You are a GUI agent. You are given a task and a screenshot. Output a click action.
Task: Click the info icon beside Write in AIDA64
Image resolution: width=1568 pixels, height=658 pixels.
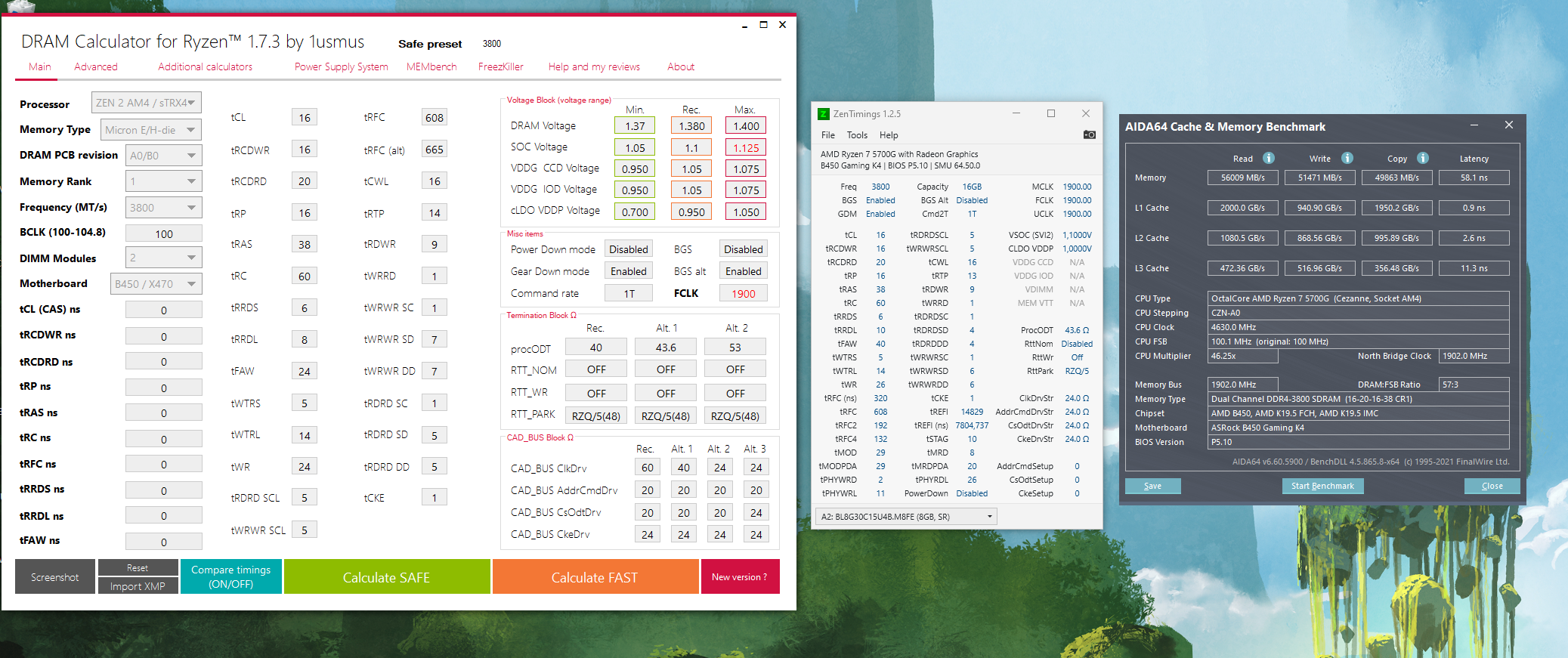click(x=1347, y=158)
